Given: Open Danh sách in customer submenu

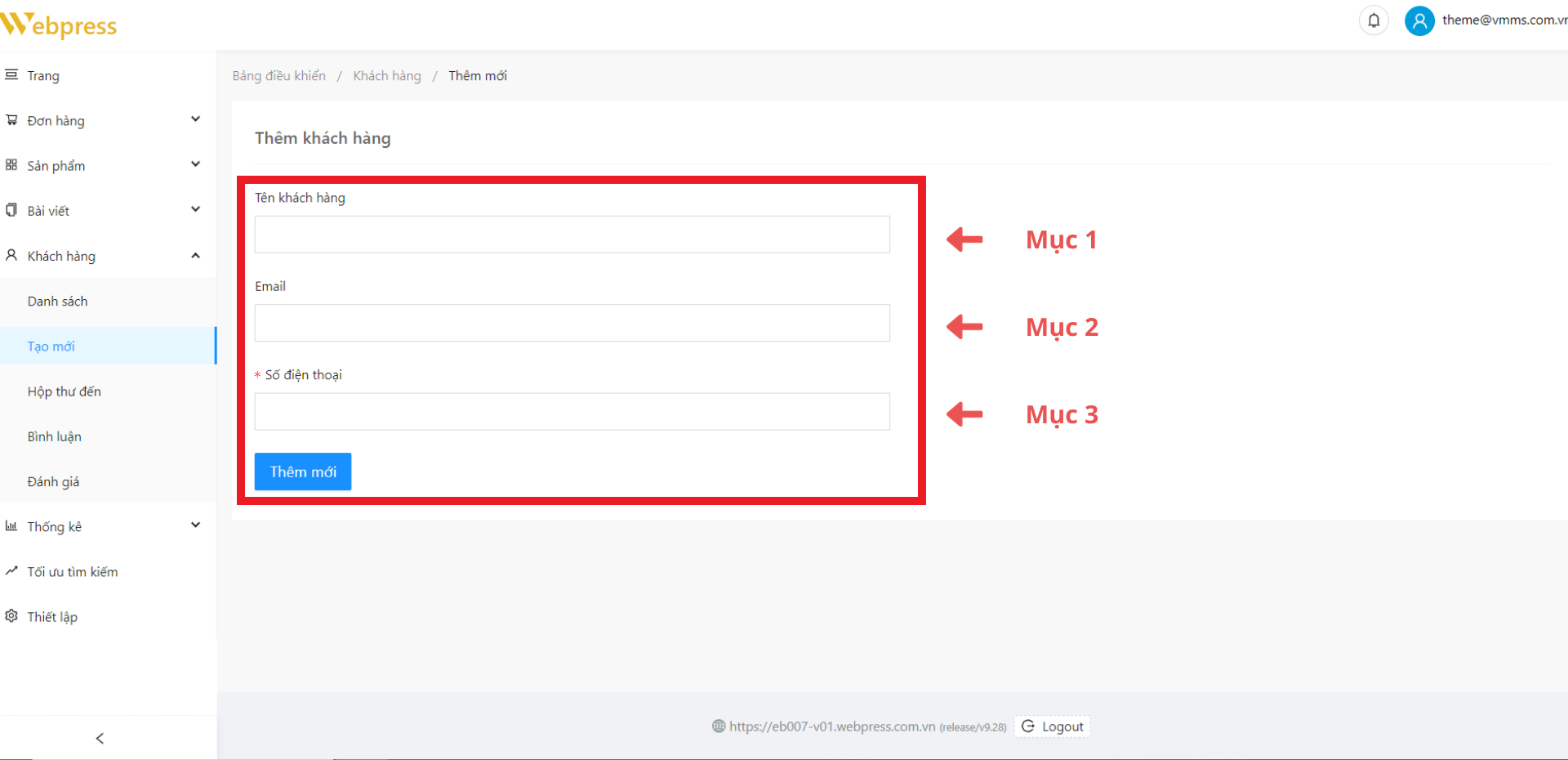Looking at the screenshot, I should [57, 302].
